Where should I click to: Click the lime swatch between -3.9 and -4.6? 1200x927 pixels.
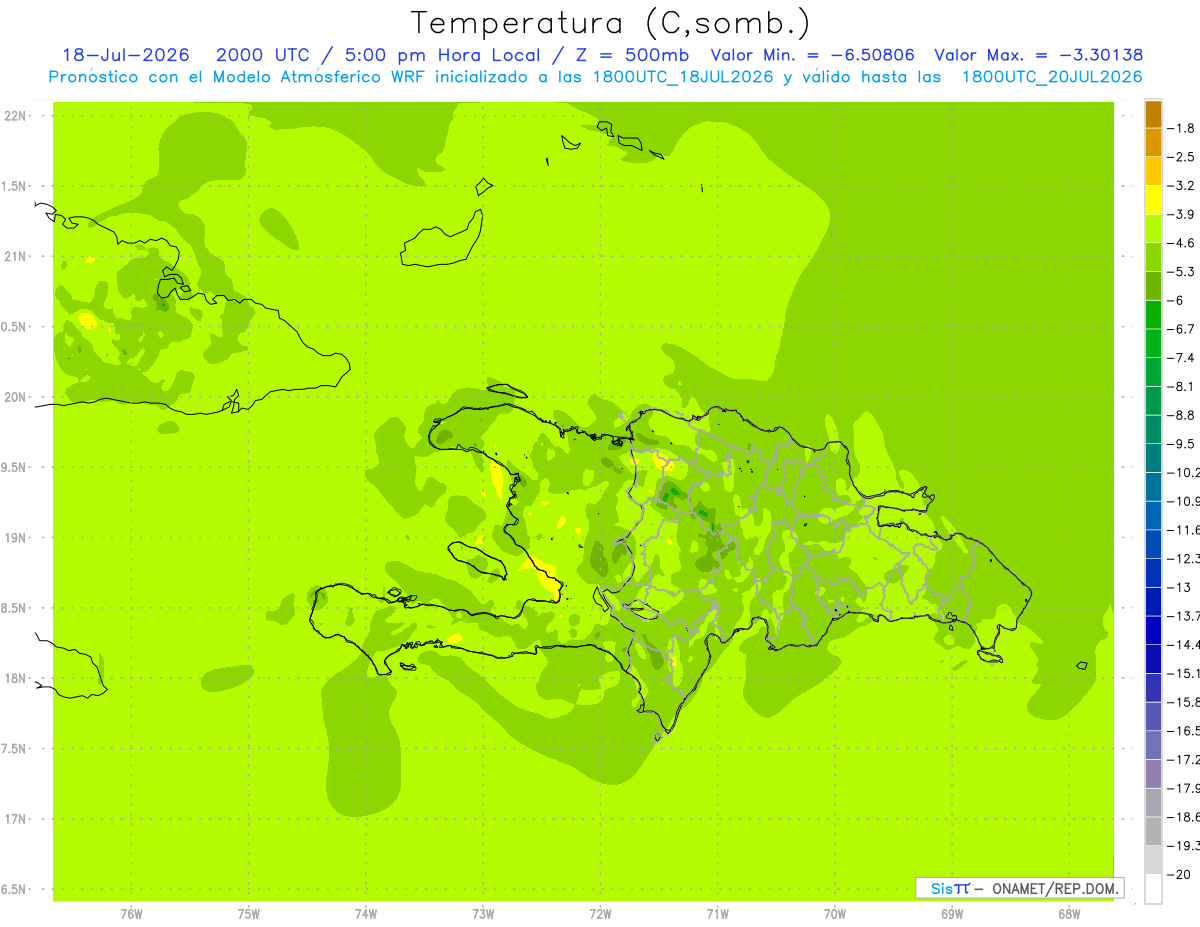coord(1153,228)
